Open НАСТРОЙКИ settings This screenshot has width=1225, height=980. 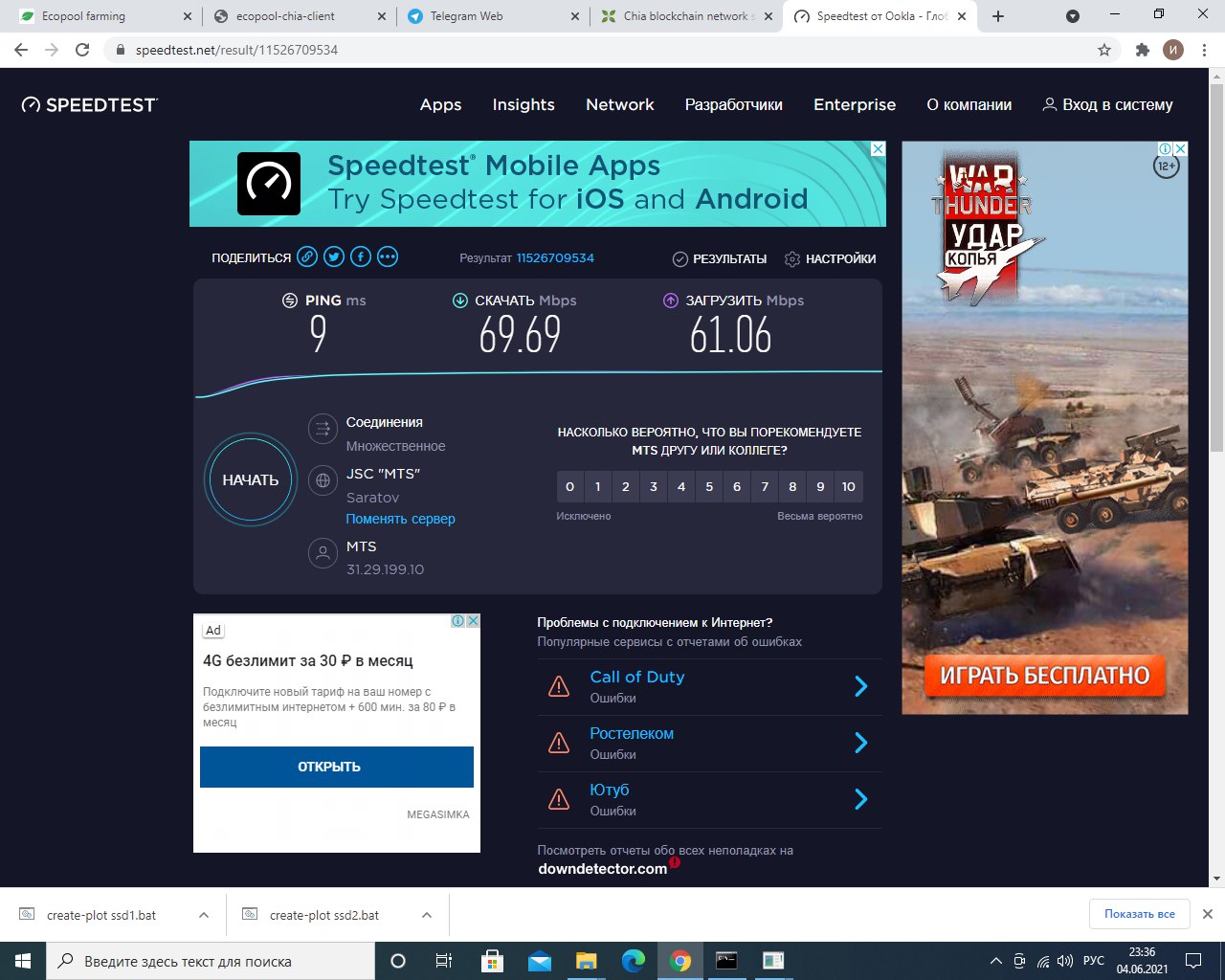coord(830,258)
